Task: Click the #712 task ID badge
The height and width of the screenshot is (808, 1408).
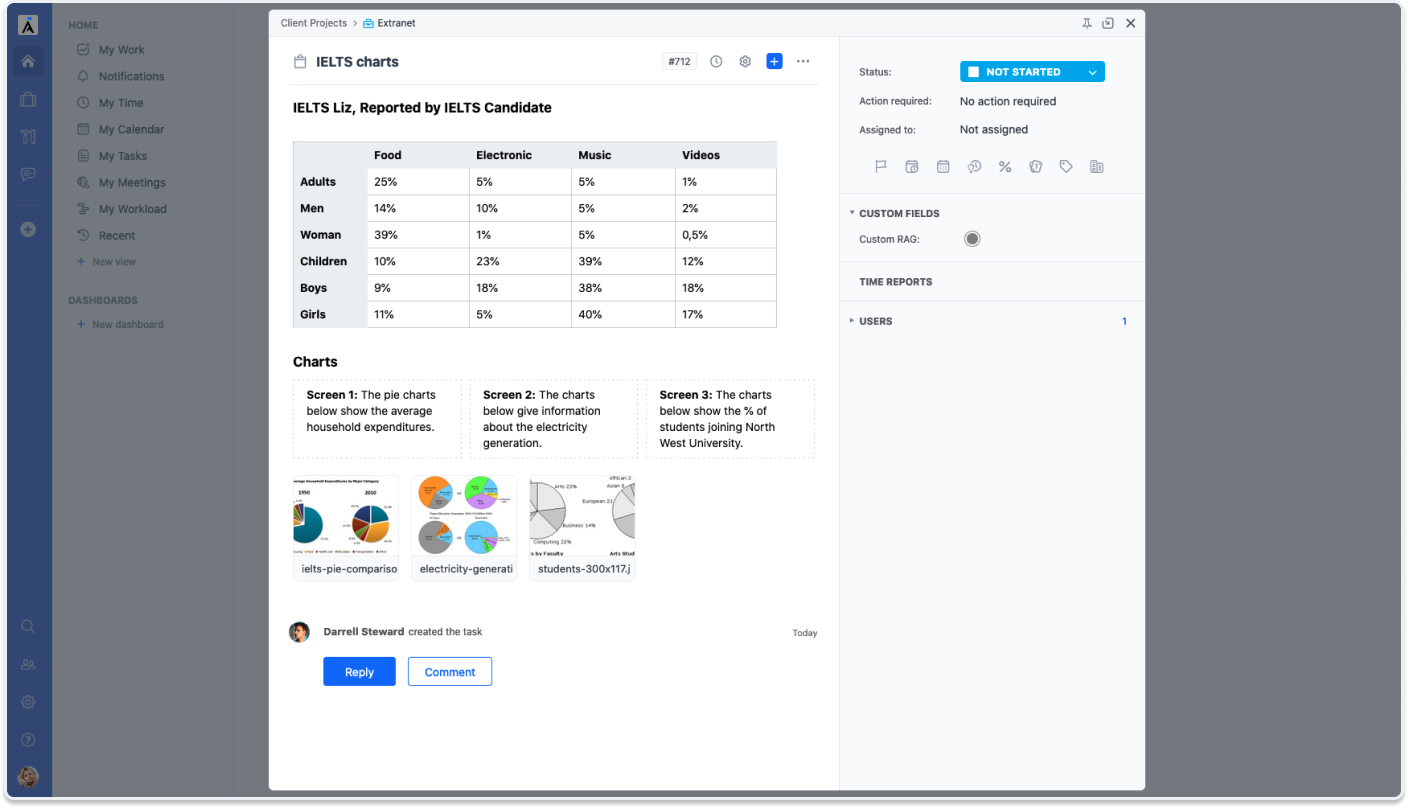Action: [679, 62]
